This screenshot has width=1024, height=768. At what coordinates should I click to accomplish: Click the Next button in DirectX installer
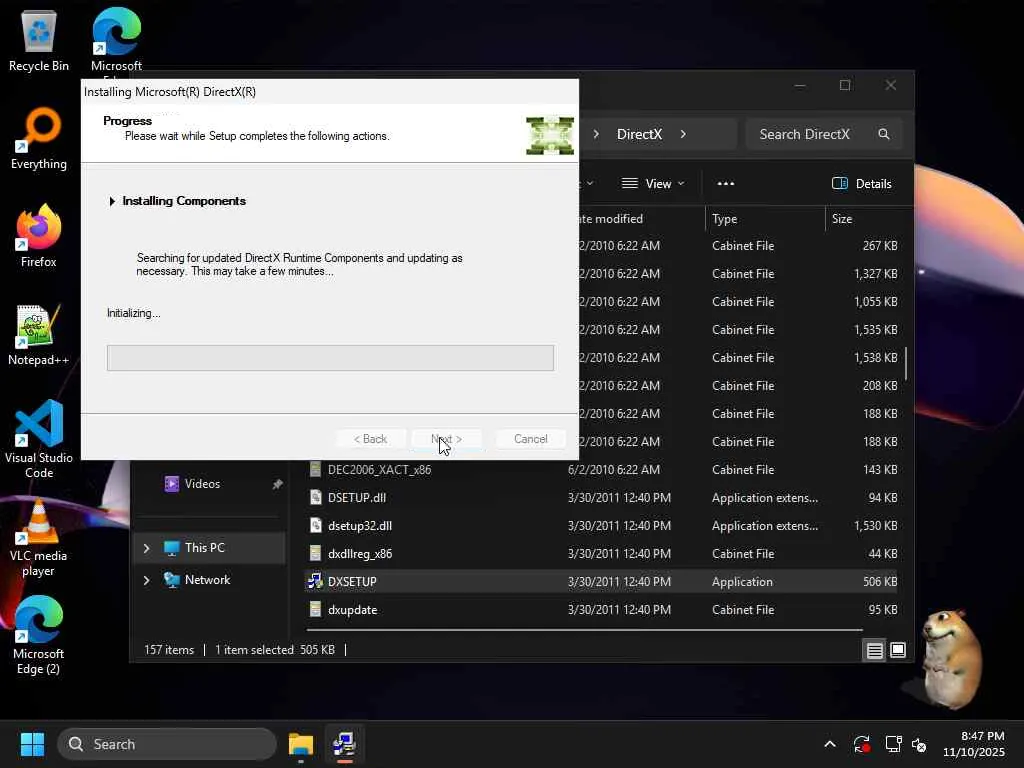coord(447,439)
